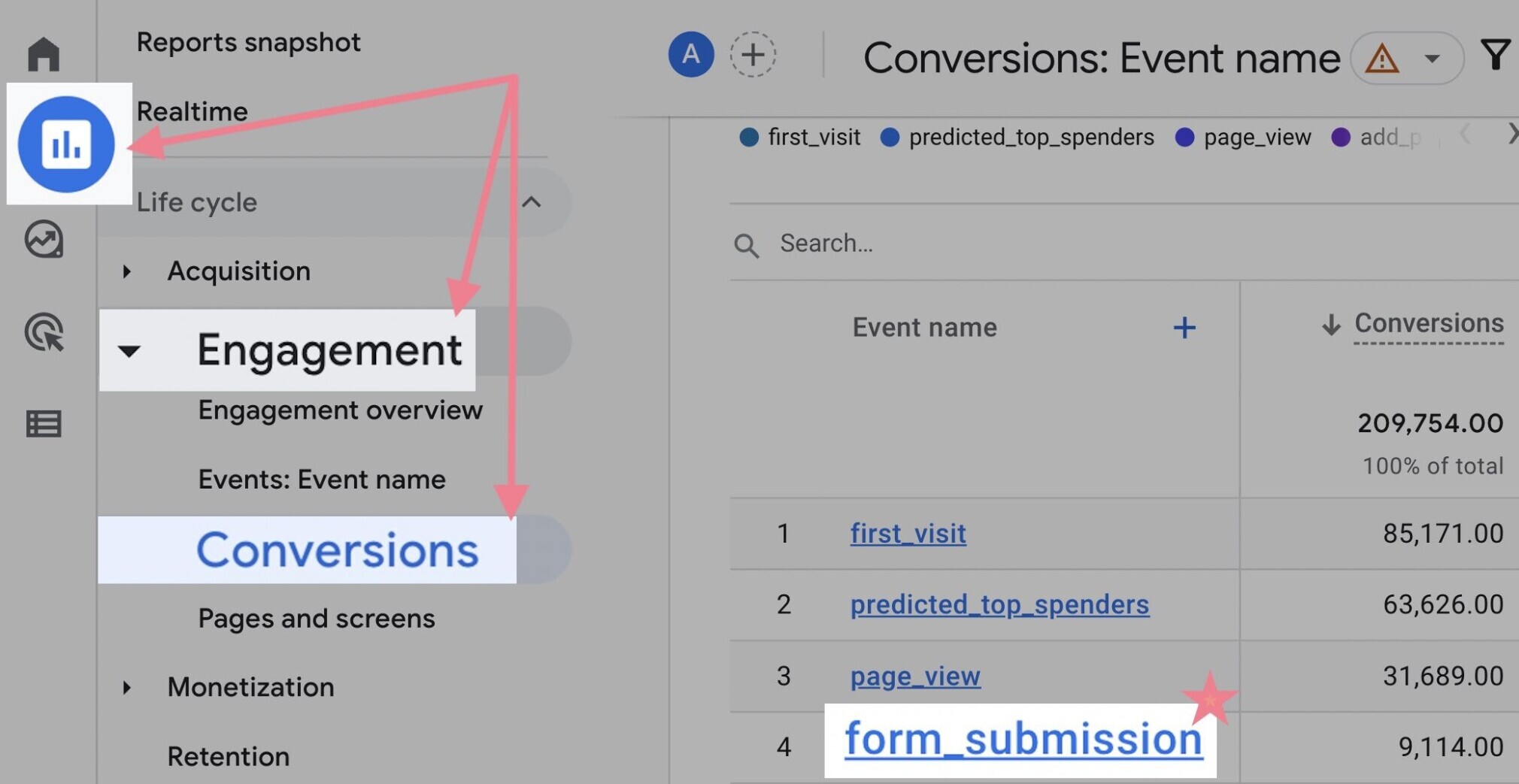Click the magnifier search icon in table
This screenshot has width=1519, height=784.
746,245
